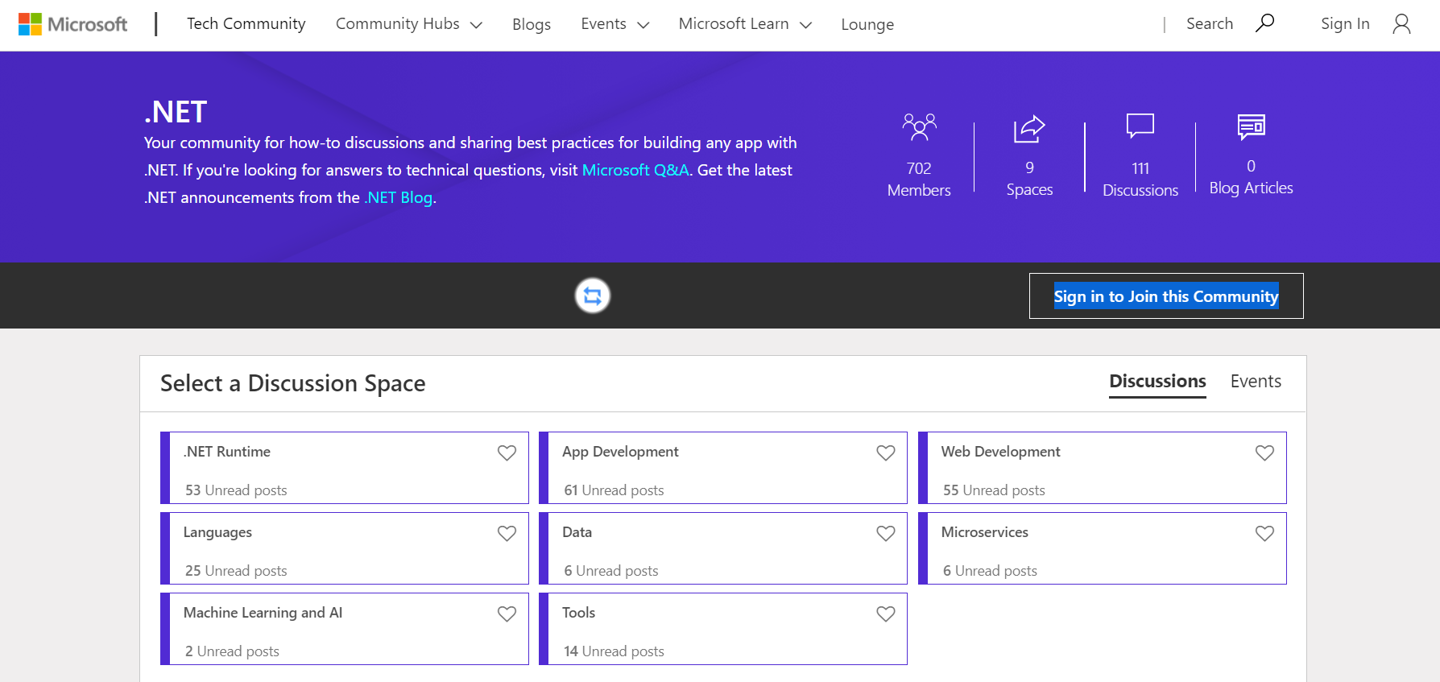Image resolution: width=1440 pixels, height=682 pixels.
Task: Click Sign in to Join this Community
Action: (x=1166, y=296)
